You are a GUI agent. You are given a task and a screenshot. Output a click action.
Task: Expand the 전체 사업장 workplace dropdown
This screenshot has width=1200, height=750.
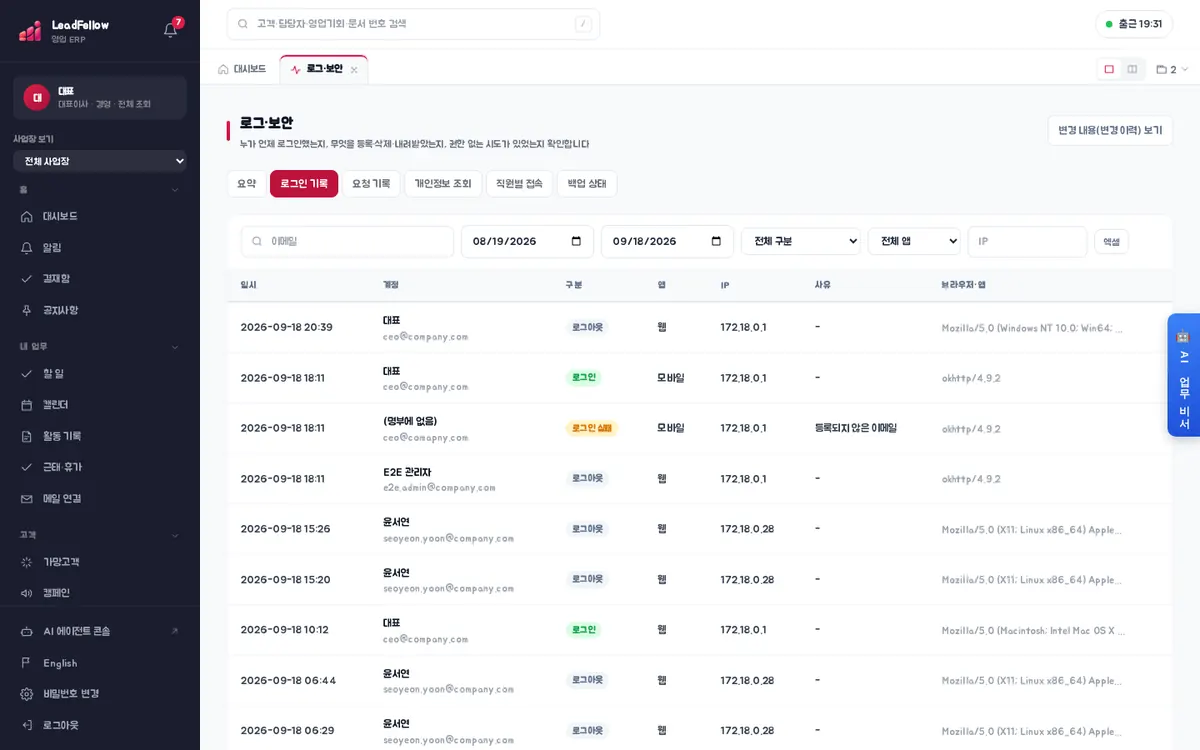(x=100, y=161)
